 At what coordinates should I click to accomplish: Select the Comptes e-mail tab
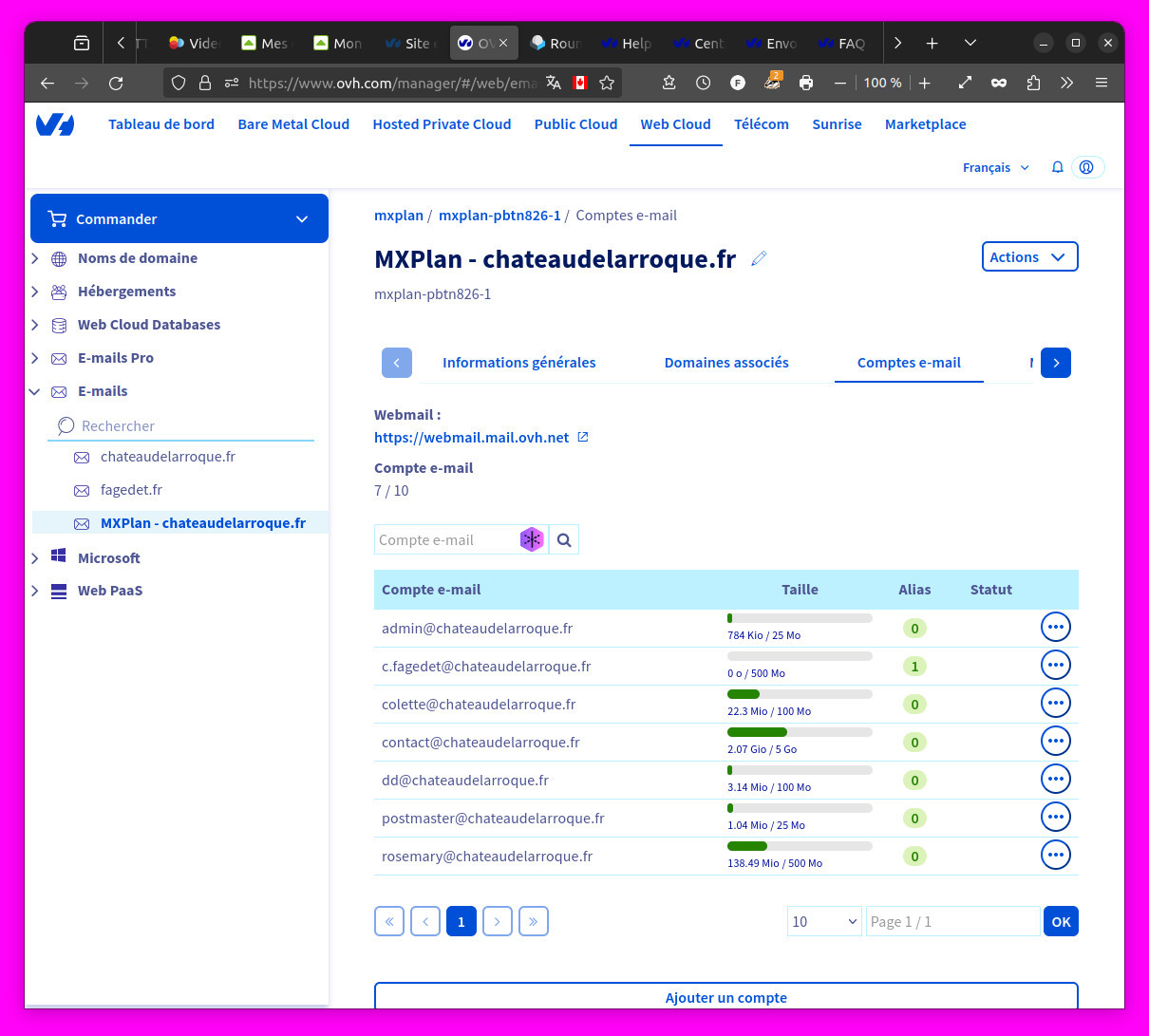[909, 363]
